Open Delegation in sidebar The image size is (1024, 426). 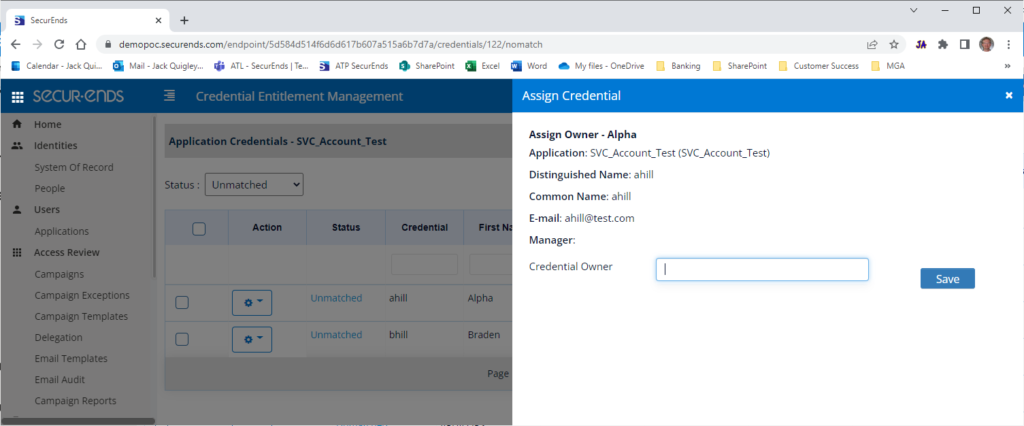click(x=58, y=337)
